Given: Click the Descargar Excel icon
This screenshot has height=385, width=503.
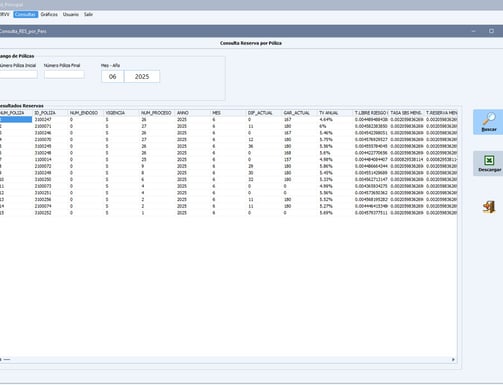Looking at the screenshot, I should tap(489, 160).
